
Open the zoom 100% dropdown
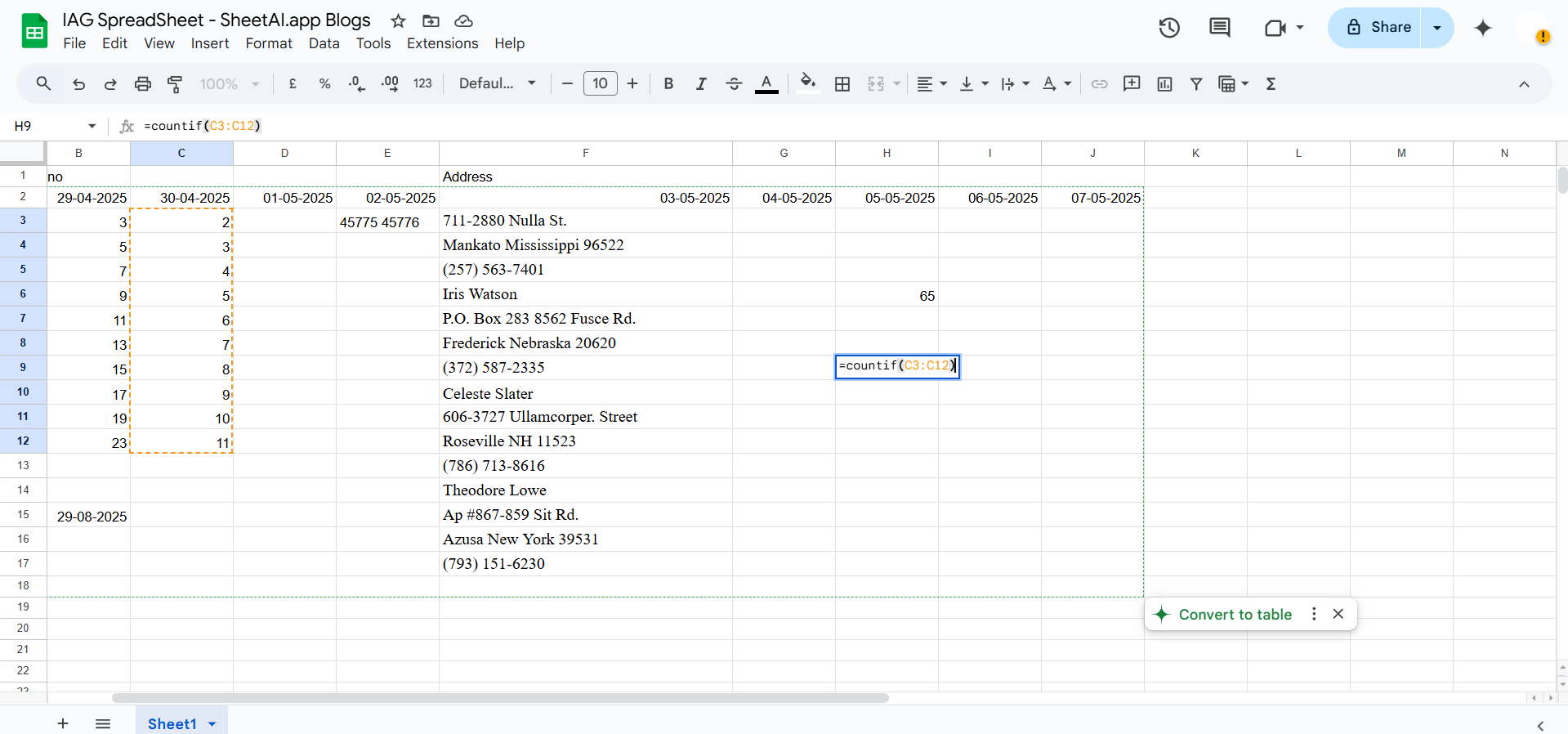click(x=230, y=83)
